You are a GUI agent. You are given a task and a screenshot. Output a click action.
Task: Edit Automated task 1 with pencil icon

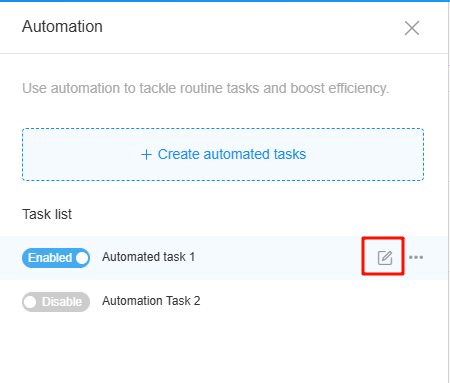click(385, 258)
